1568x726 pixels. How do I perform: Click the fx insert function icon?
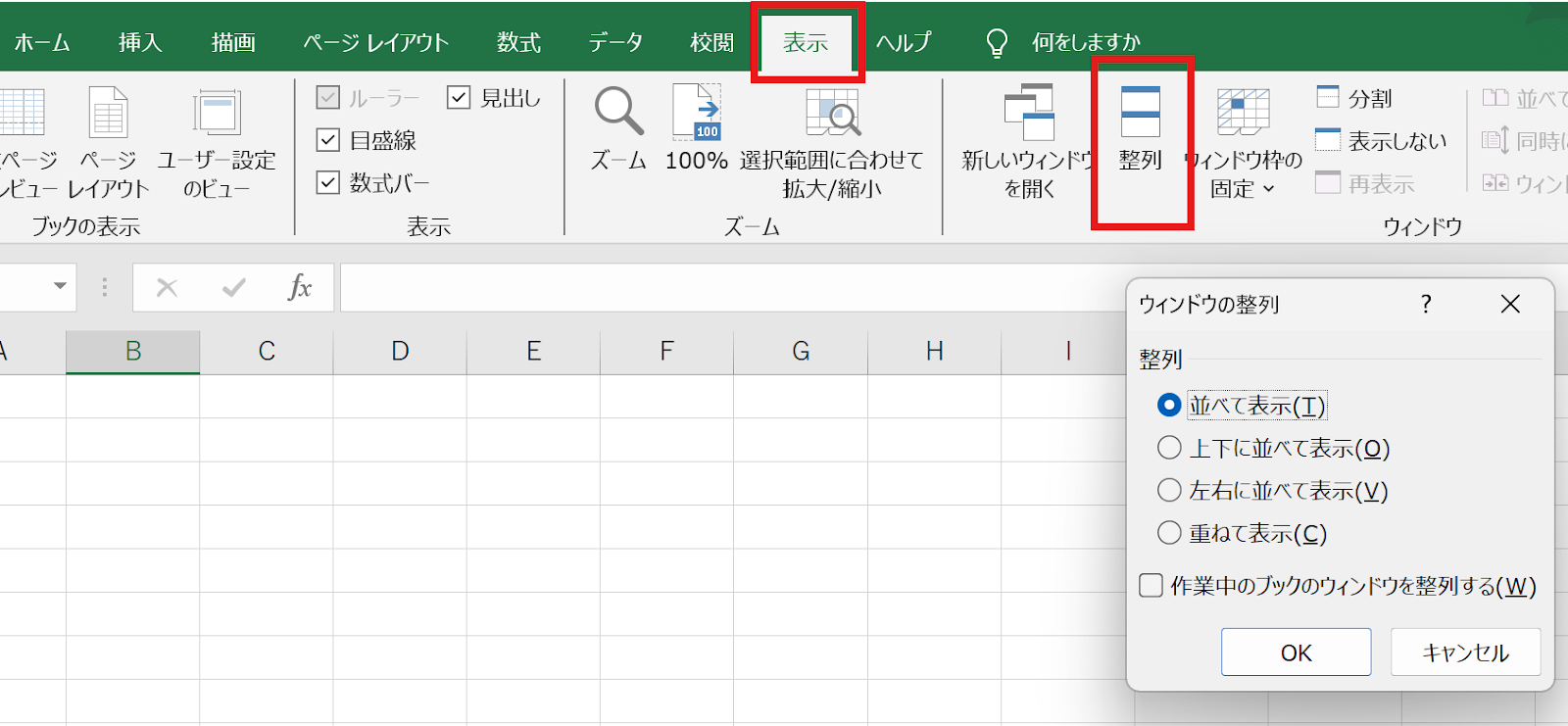[300, 287]
